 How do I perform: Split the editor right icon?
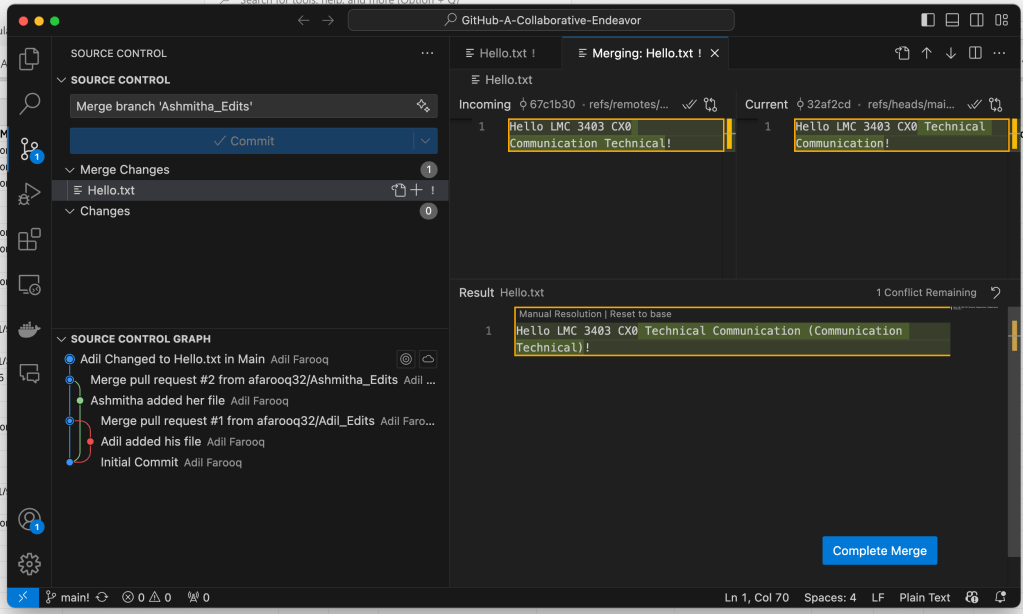pos(975,53)
